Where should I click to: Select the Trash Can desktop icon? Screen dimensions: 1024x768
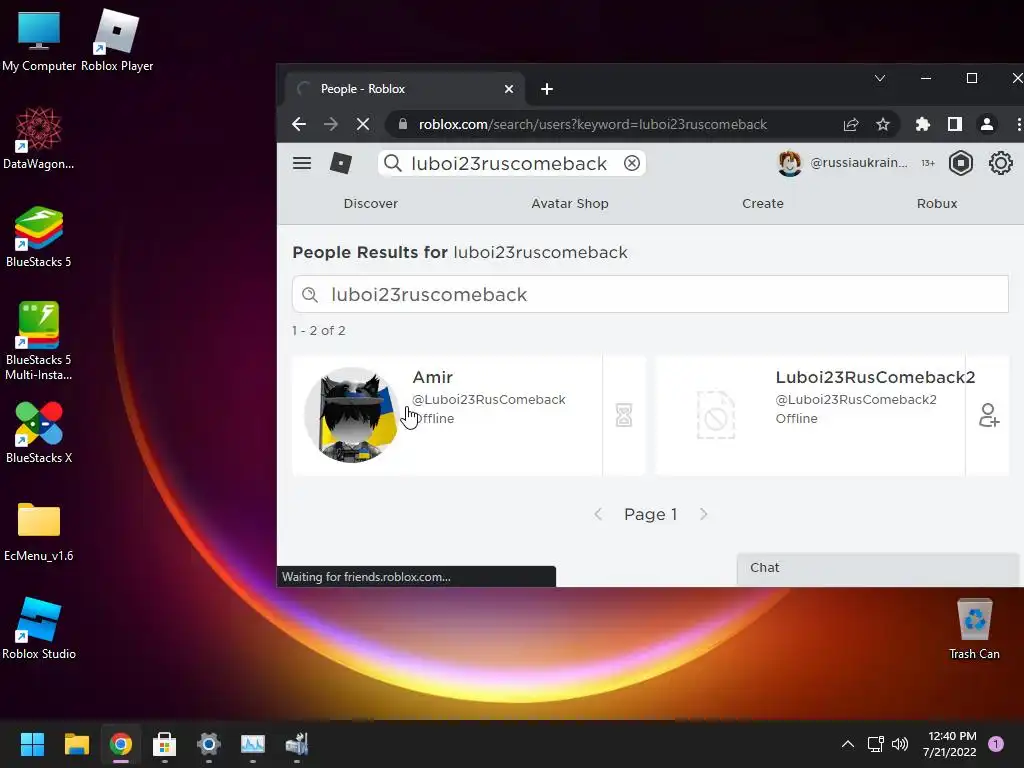[x=974, y=630]
